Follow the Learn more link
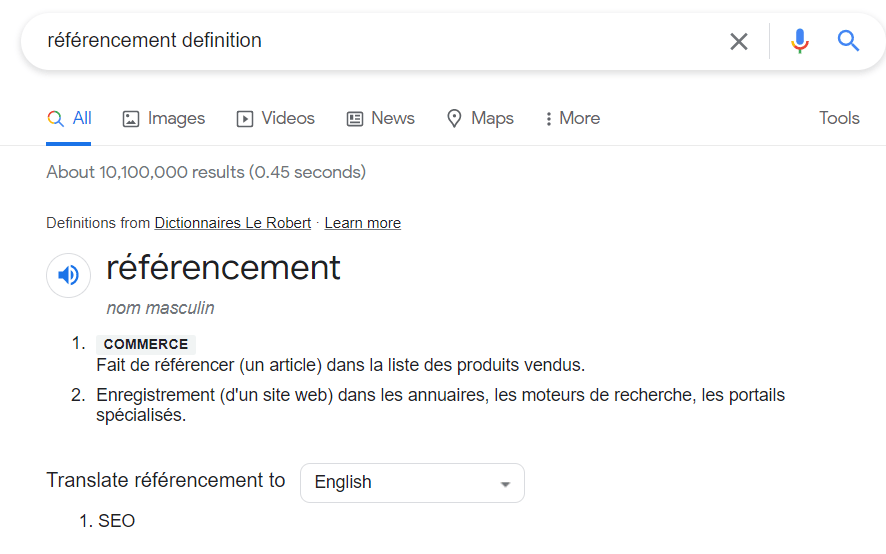Viewport: 886px width, 554px height. click(362, 223)
